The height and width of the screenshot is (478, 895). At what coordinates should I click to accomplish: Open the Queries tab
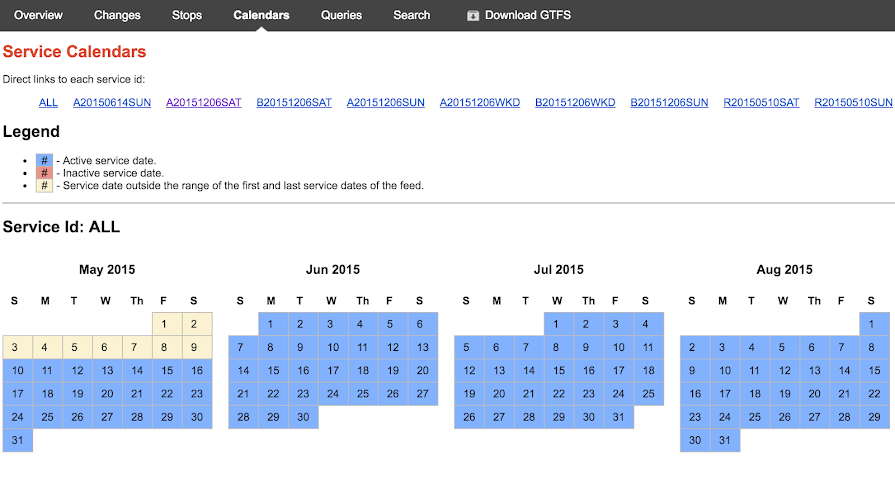341,15
